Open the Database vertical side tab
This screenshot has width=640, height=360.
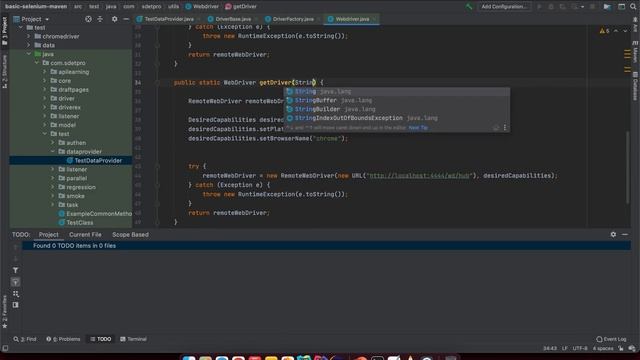(x=635, y=86)
